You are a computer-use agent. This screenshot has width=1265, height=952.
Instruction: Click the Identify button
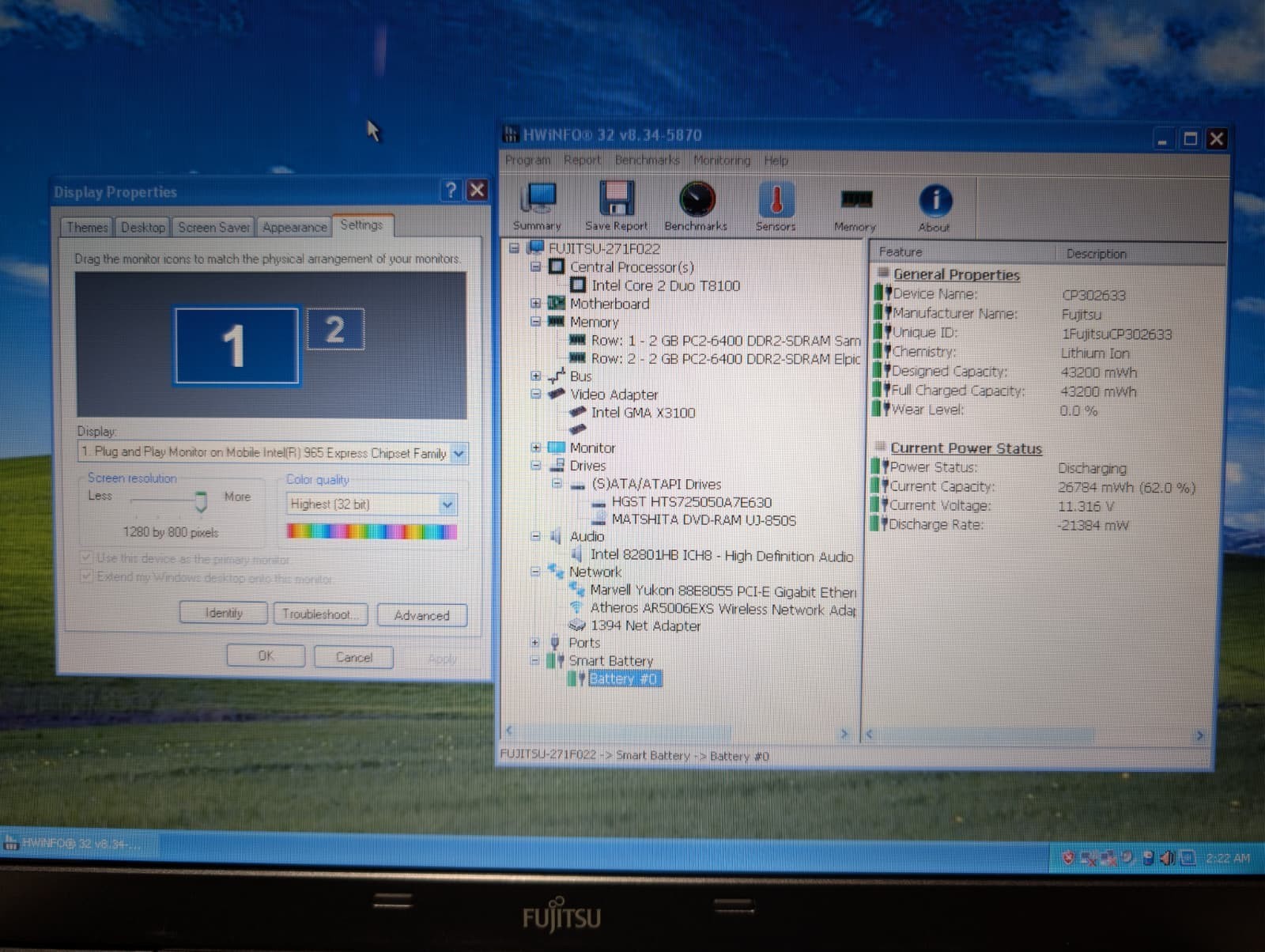(x=223, y=614)
